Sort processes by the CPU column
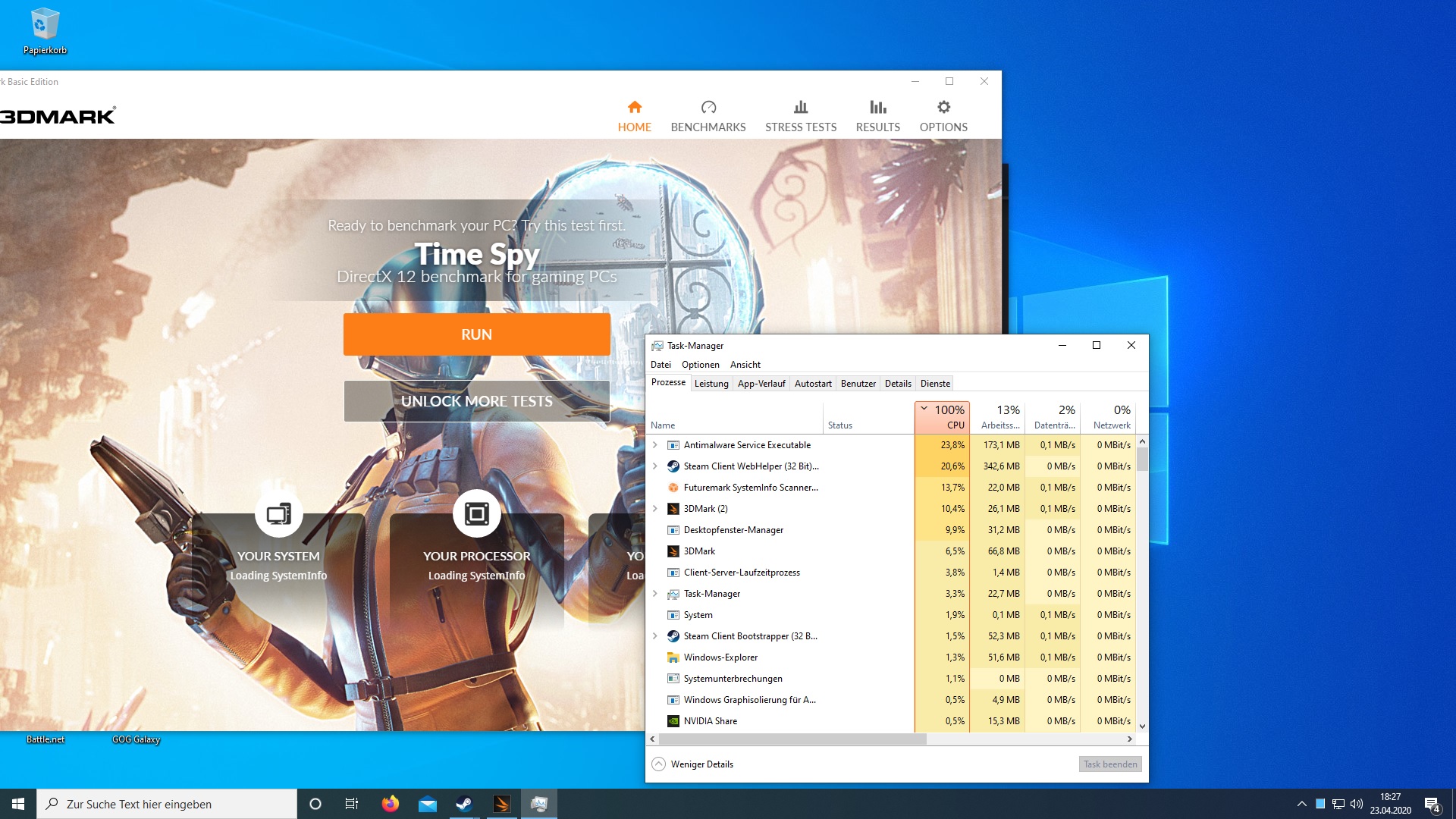The image size is (1456, 819). 942,417
